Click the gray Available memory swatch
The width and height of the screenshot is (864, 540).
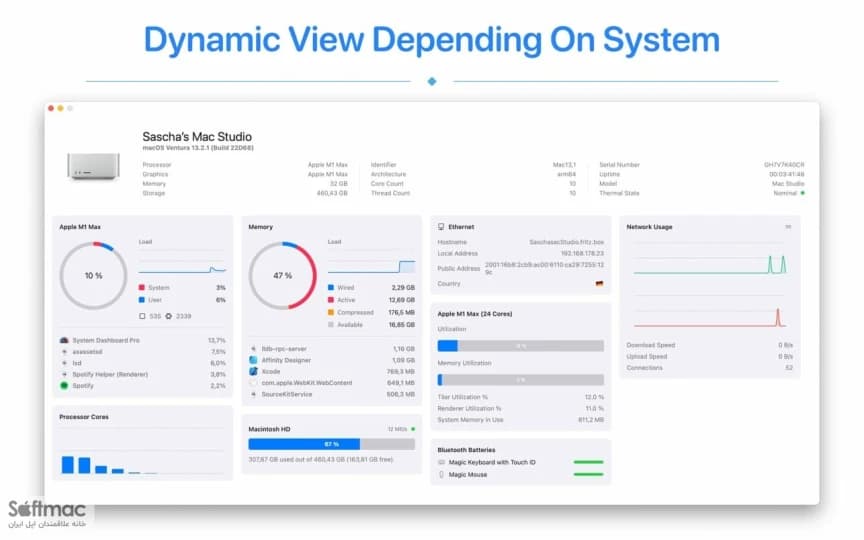click(x=331, y=325)
